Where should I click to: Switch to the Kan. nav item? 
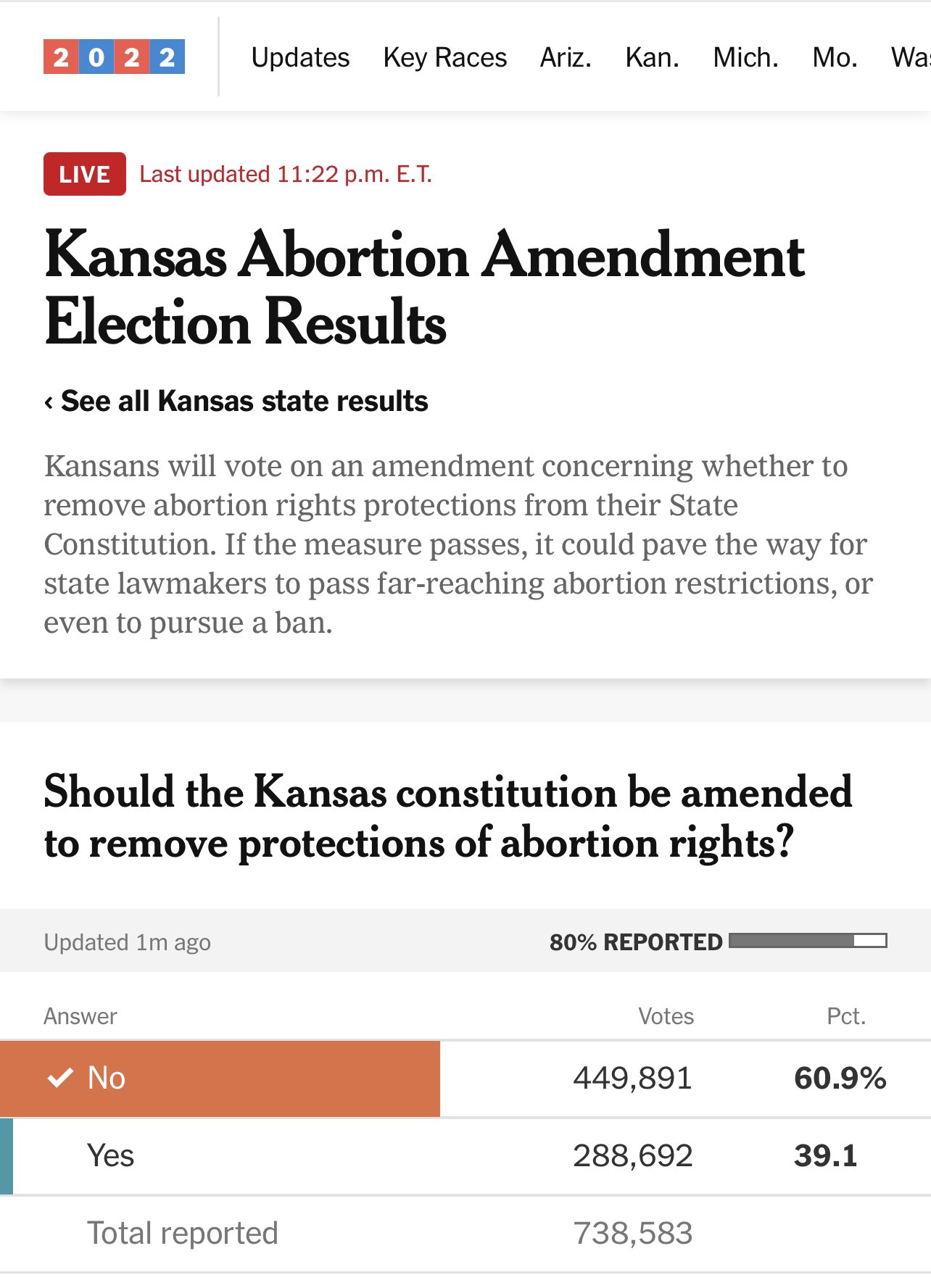click(652, 57)
